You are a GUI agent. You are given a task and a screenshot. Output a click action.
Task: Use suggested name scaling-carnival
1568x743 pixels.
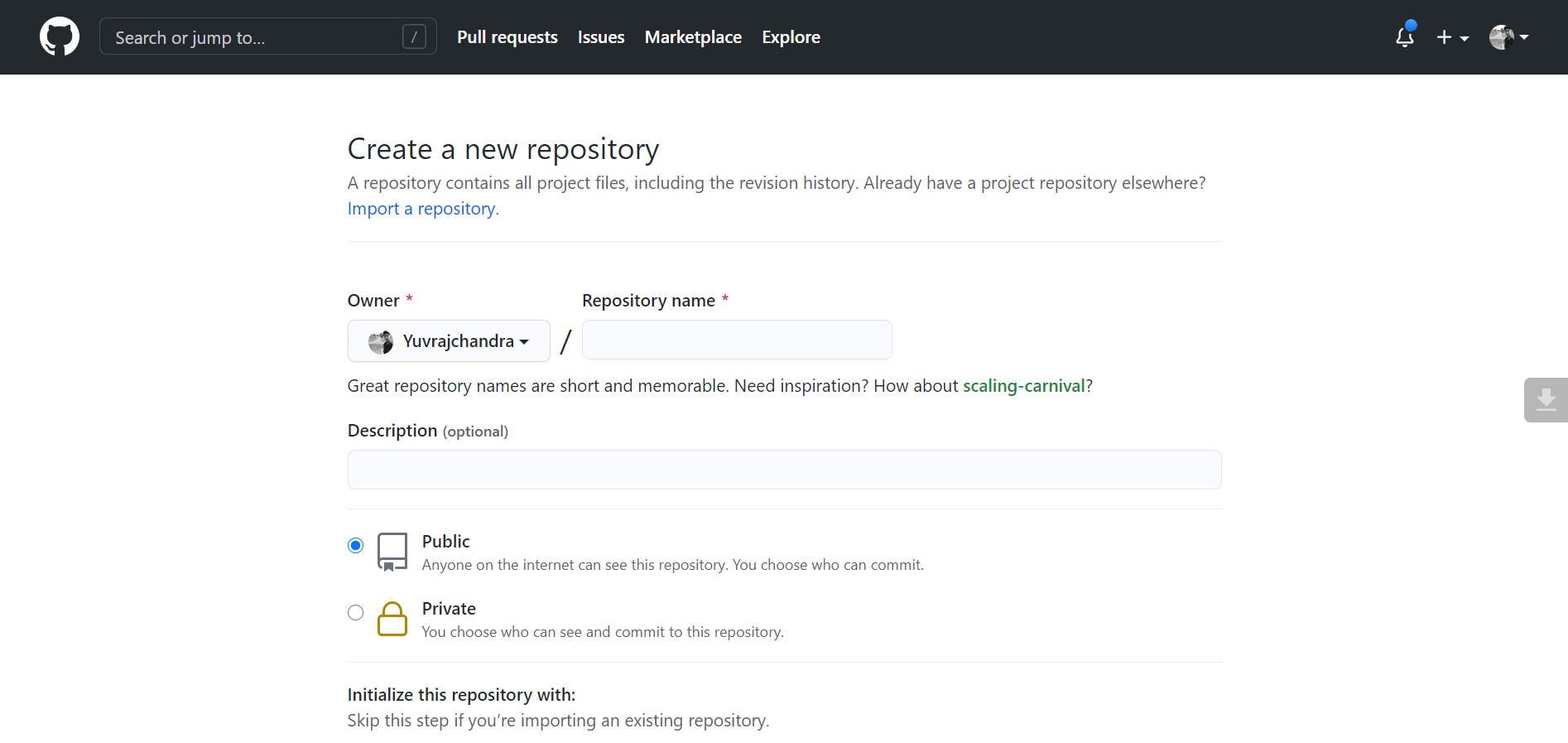point(1023,386)
